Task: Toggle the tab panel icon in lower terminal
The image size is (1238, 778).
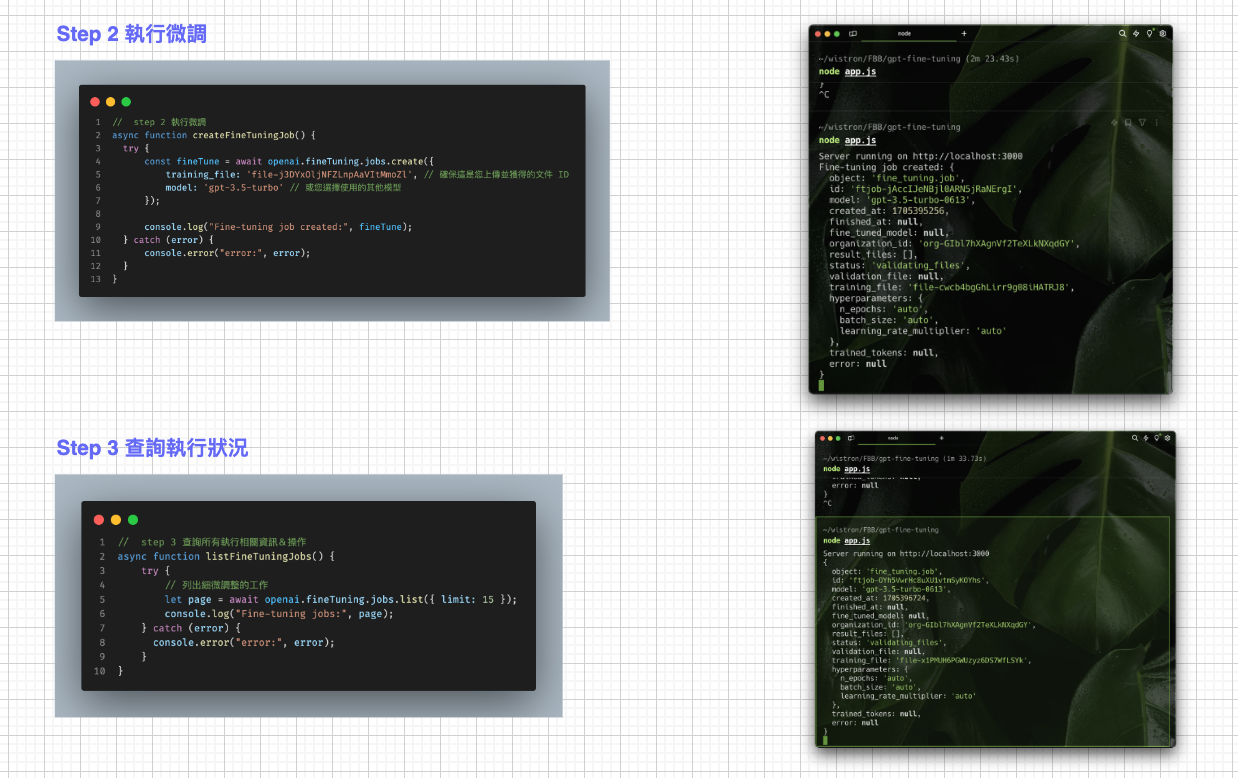Action: click(851, 438)
